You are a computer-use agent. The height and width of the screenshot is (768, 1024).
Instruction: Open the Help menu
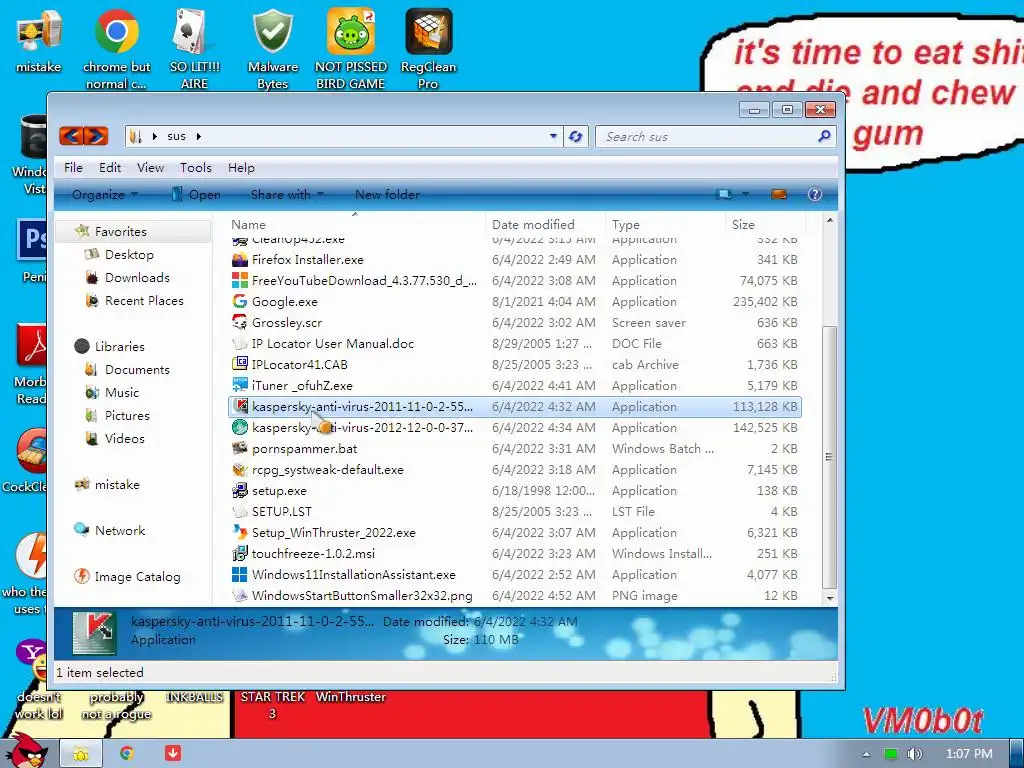point(241,167)
